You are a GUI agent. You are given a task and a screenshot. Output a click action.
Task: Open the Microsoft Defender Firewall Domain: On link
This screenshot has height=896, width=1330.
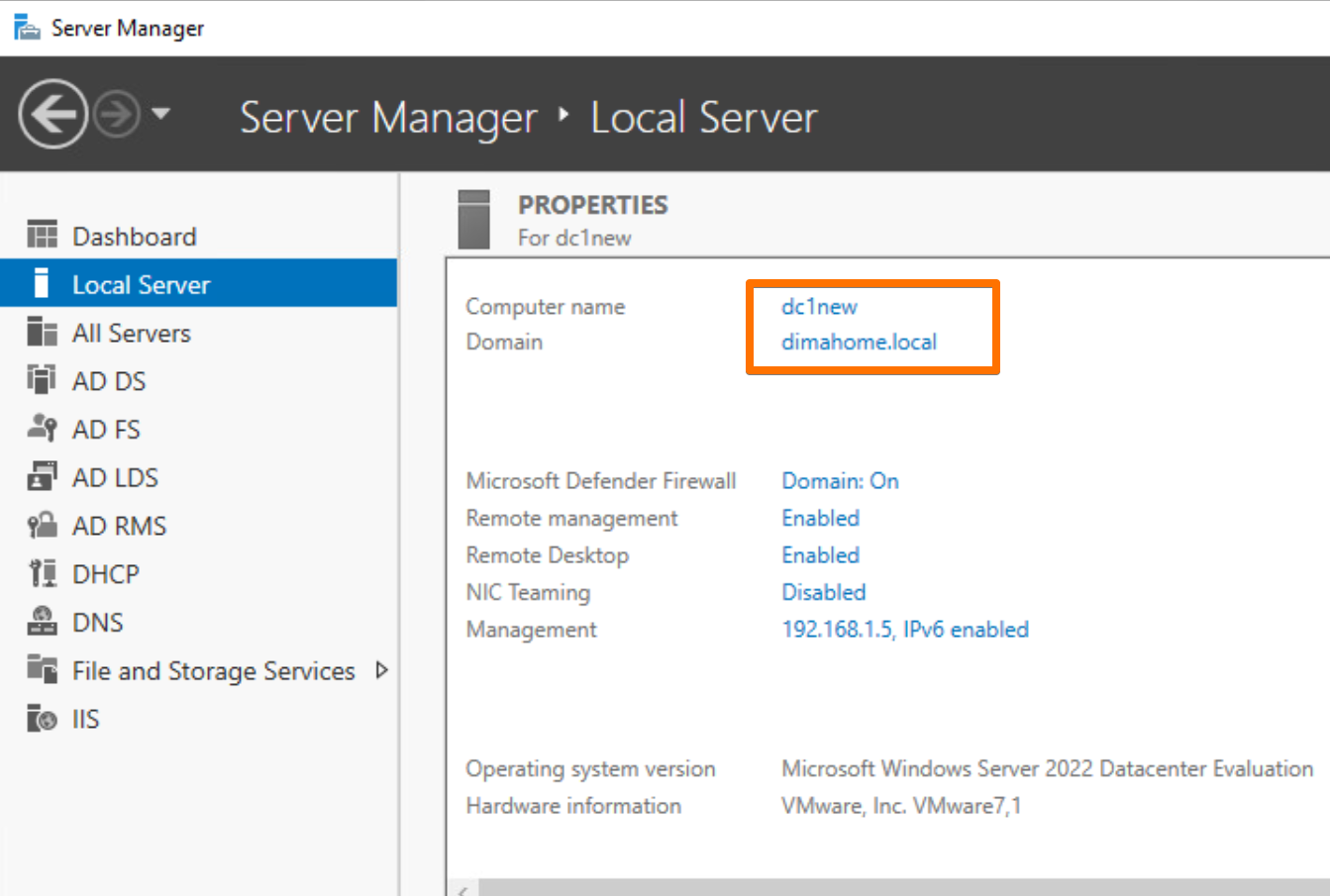840,481
